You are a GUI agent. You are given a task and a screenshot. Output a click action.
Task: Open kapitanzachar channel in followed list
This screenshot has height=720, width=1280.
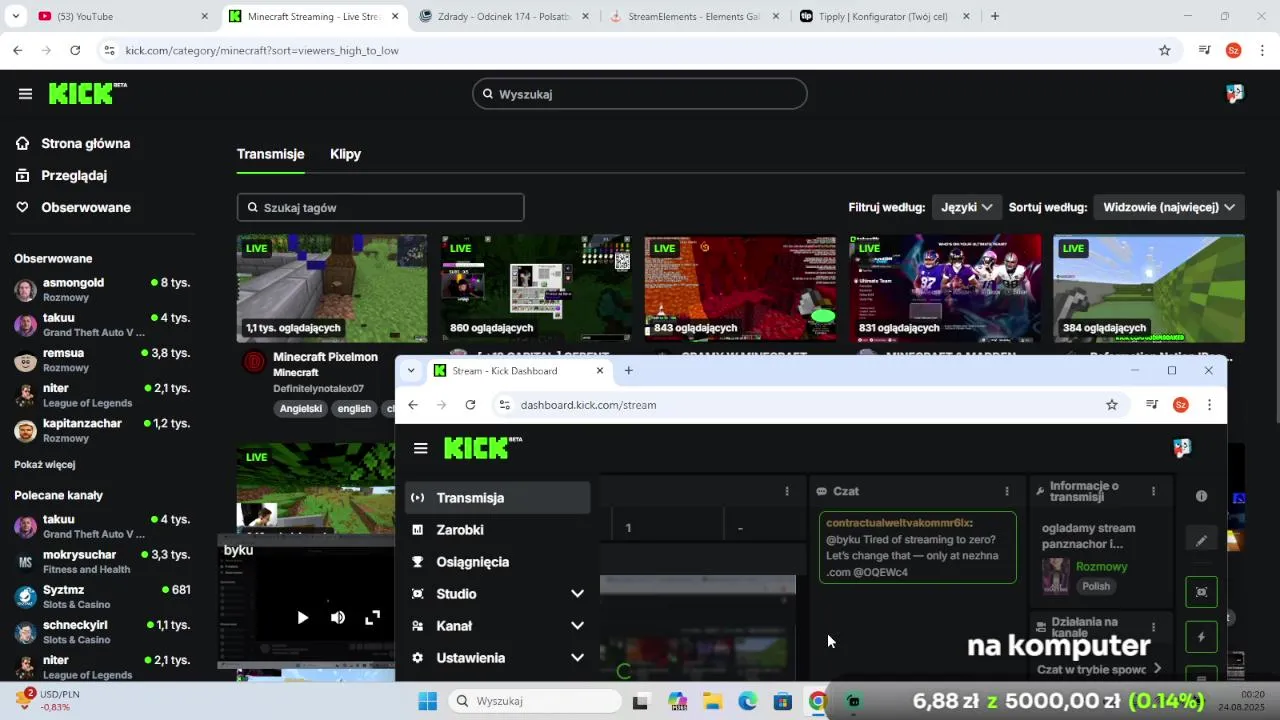pos(102,430)
